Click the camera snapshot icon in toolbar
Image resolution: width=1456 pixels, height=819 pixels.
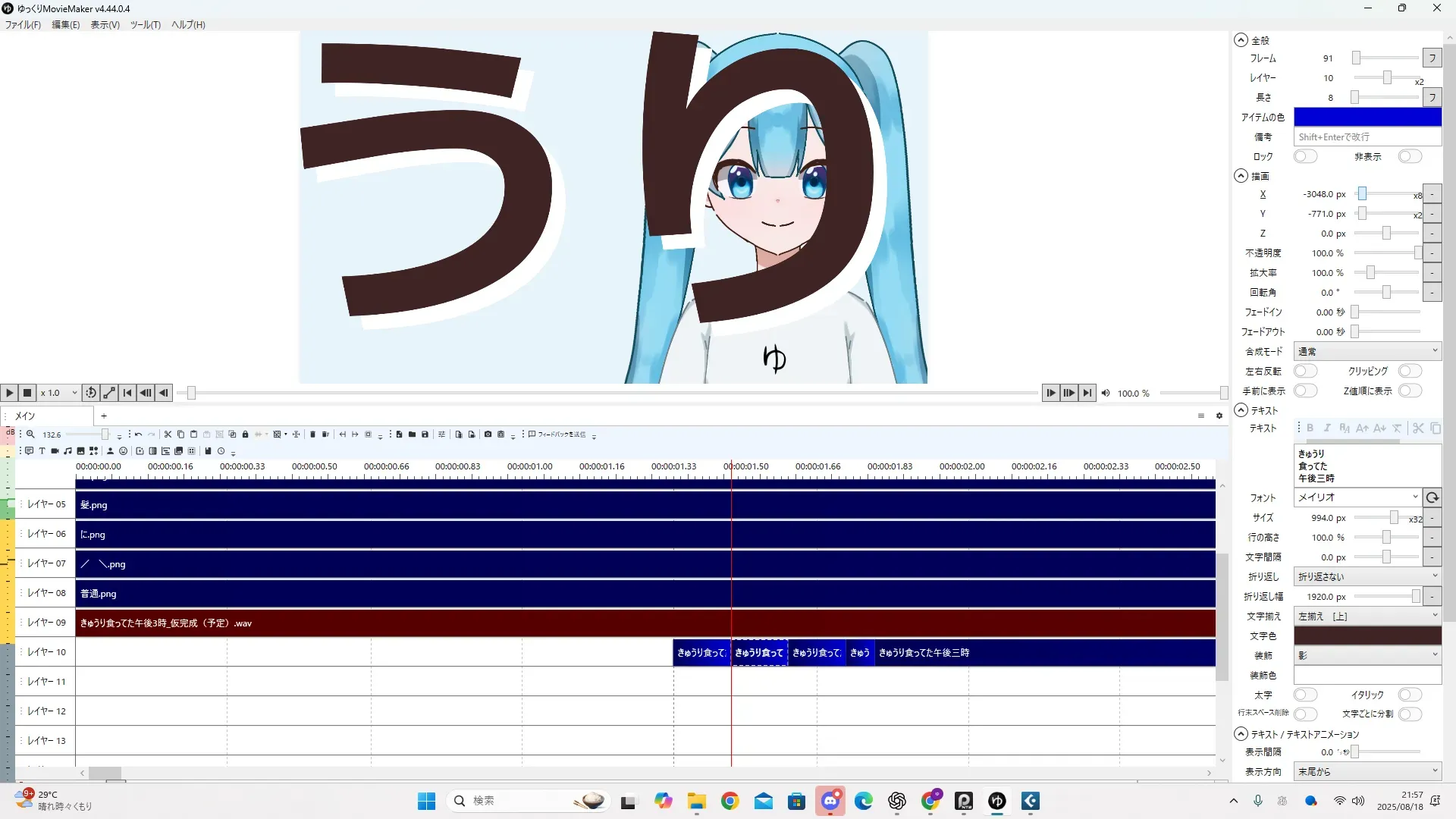coord(488,435)
